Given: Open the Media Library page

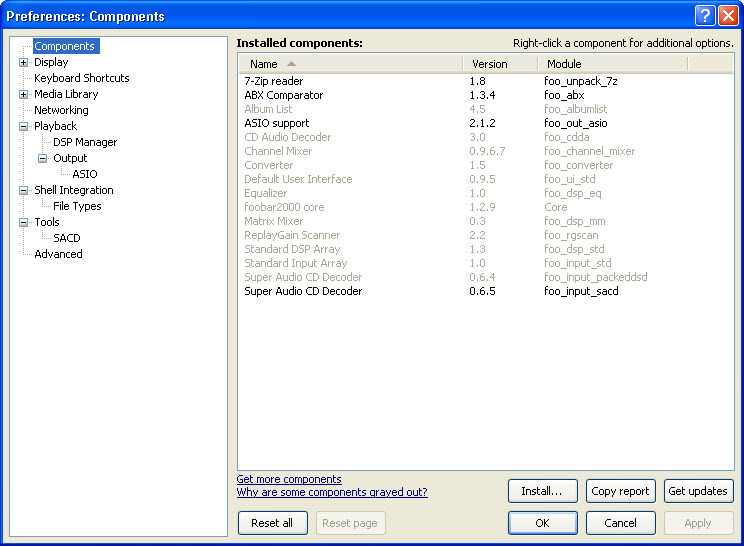Looking at the screenshot, I should 66,94.
